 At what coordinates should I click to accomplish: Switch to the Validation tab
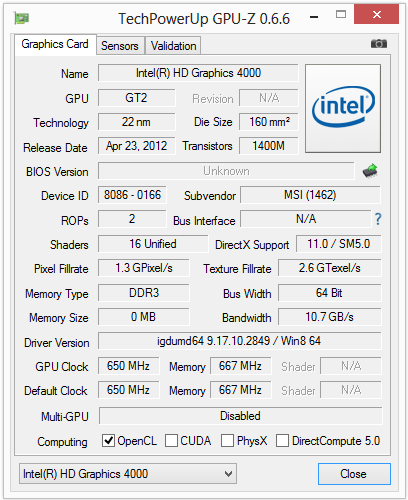[x=173, y=46]
